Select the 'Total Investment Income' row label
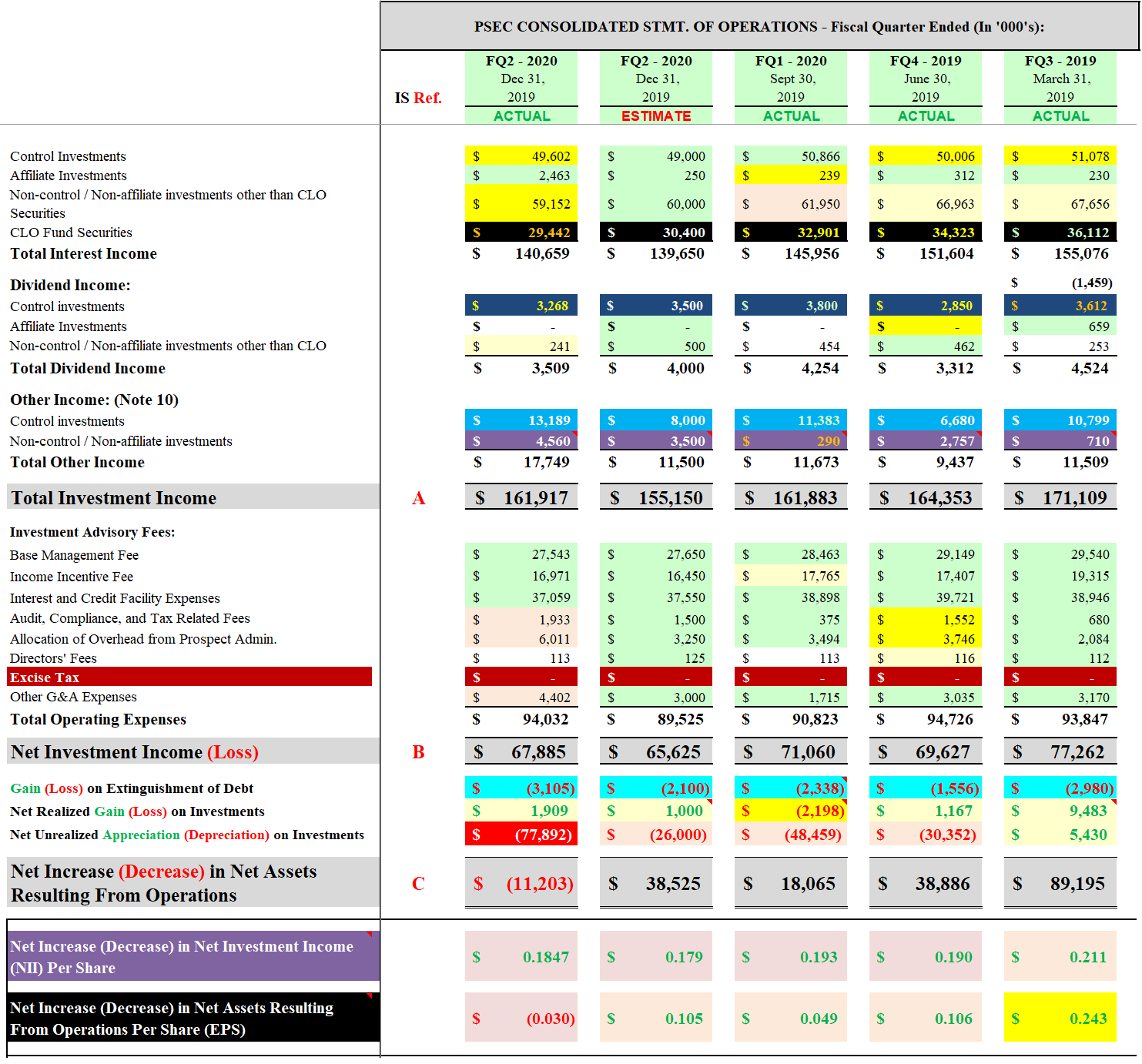Viewport: 1142px width, 1064px height. (x=113, y=498)
